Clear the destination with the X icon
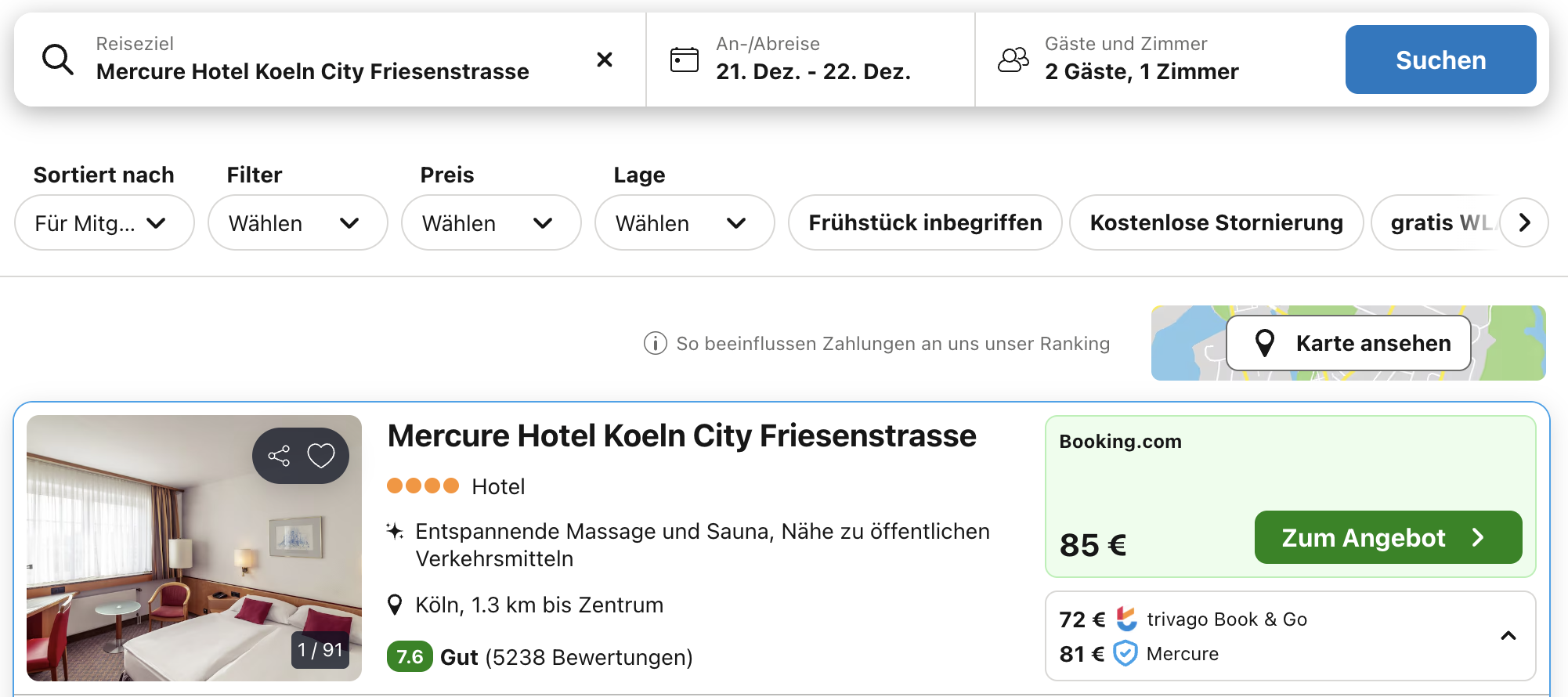 (604, 60)
